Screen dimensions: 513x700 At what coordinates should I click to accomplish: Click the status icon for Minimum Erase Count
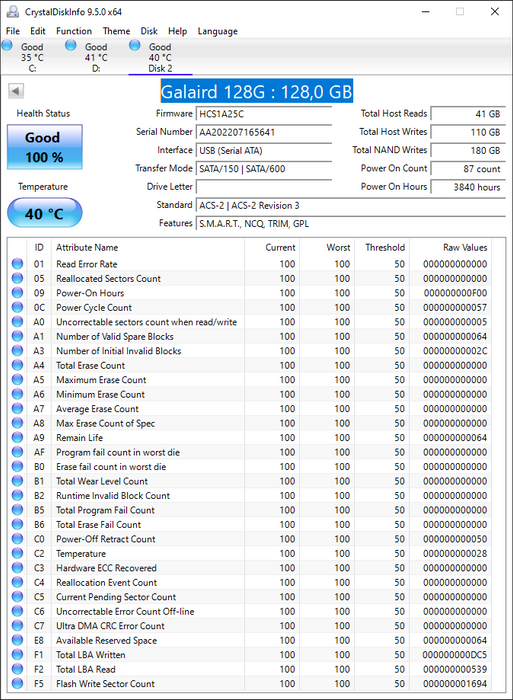tap(17, 394)
